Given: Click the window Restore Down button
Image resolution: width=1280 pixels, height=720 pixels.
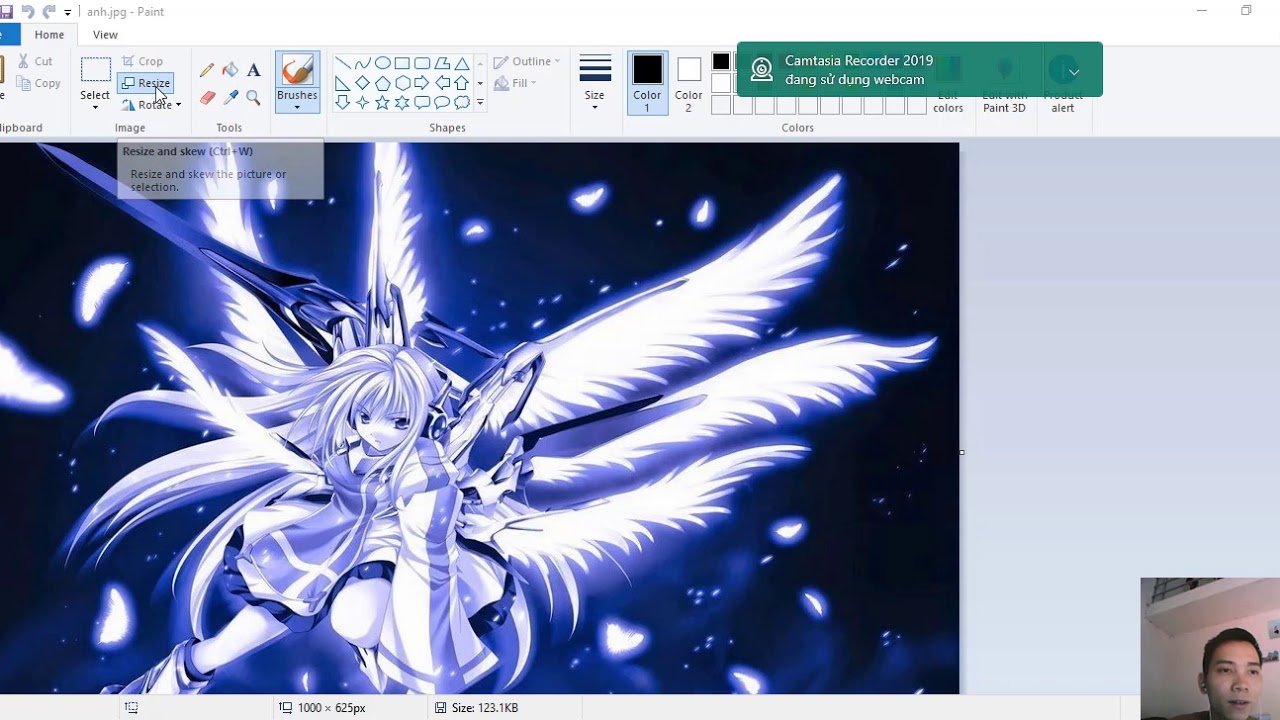Looking at the screenshot, I should 1246,11.
